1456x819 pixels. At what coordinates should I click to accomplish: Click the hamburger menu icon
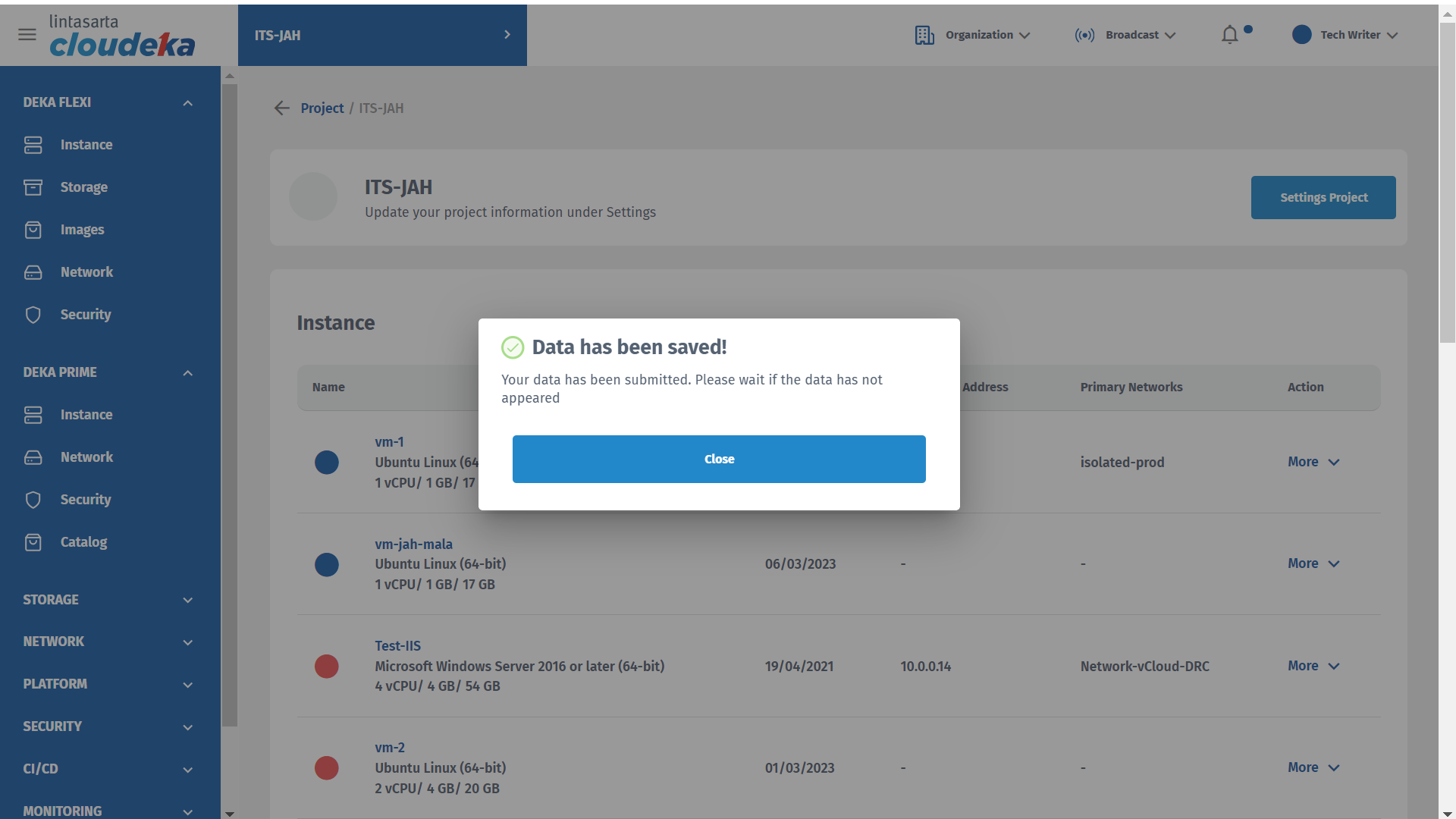pos(27,35)
